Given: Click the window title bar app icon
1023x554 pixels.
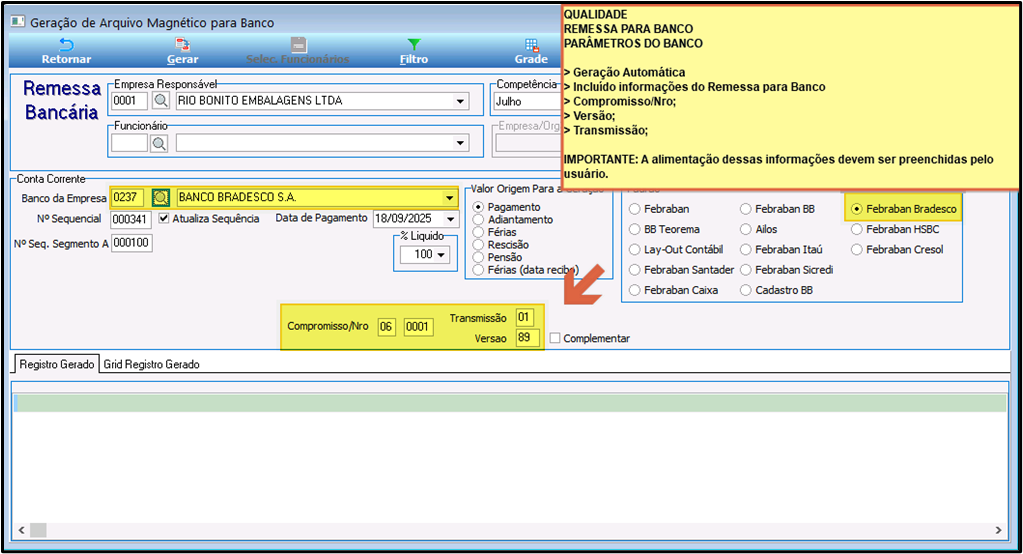Looking at the screenshot, I should [x=18, y=22].
